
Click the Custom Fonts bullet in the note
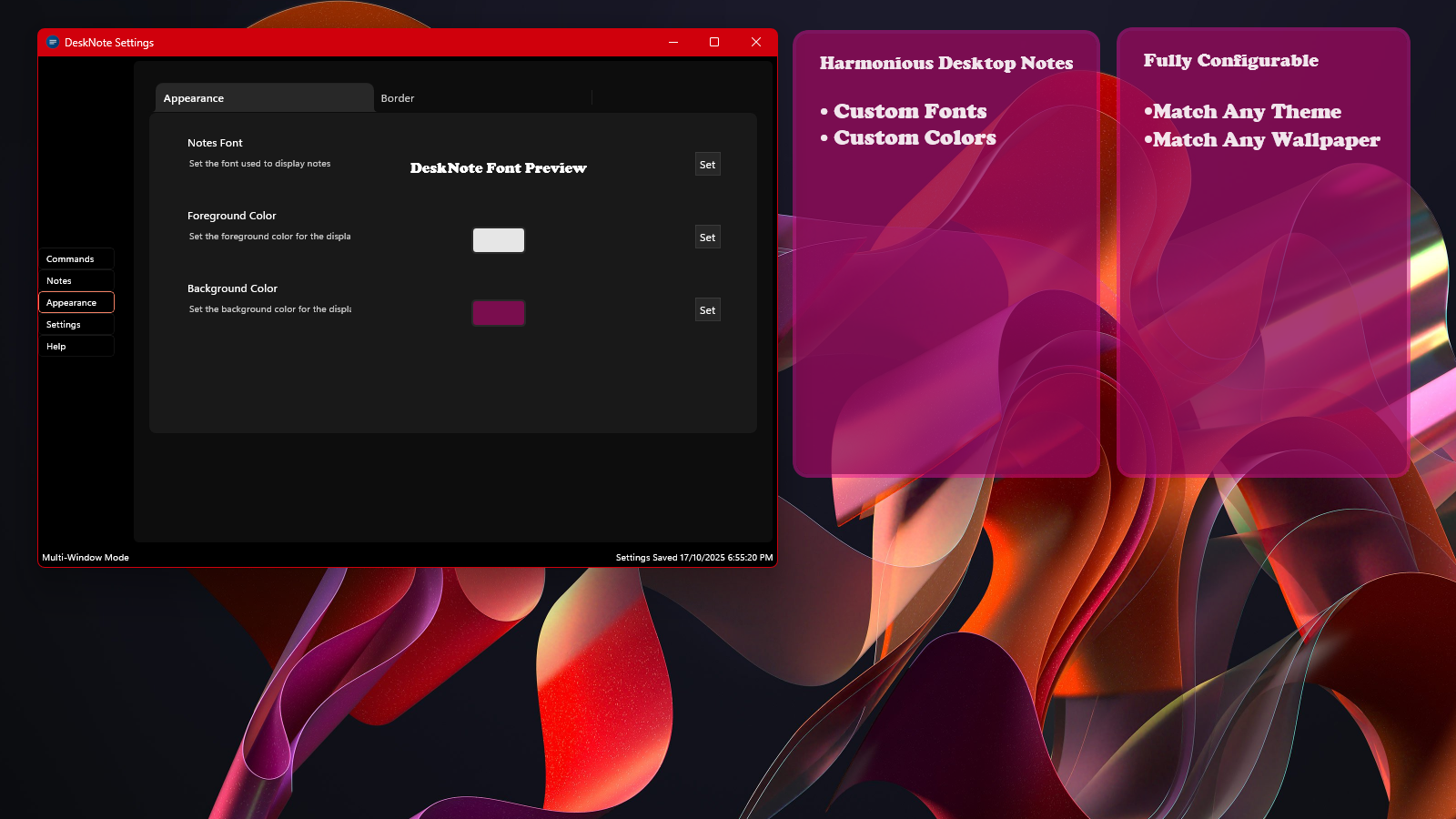coord(909,111)
